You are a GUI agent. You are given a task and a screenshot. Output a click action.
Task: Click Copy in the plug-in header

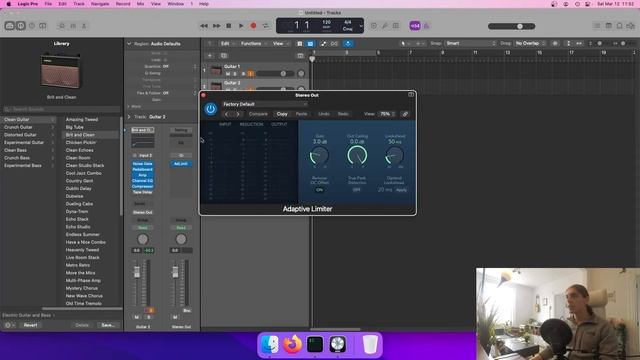282,114
